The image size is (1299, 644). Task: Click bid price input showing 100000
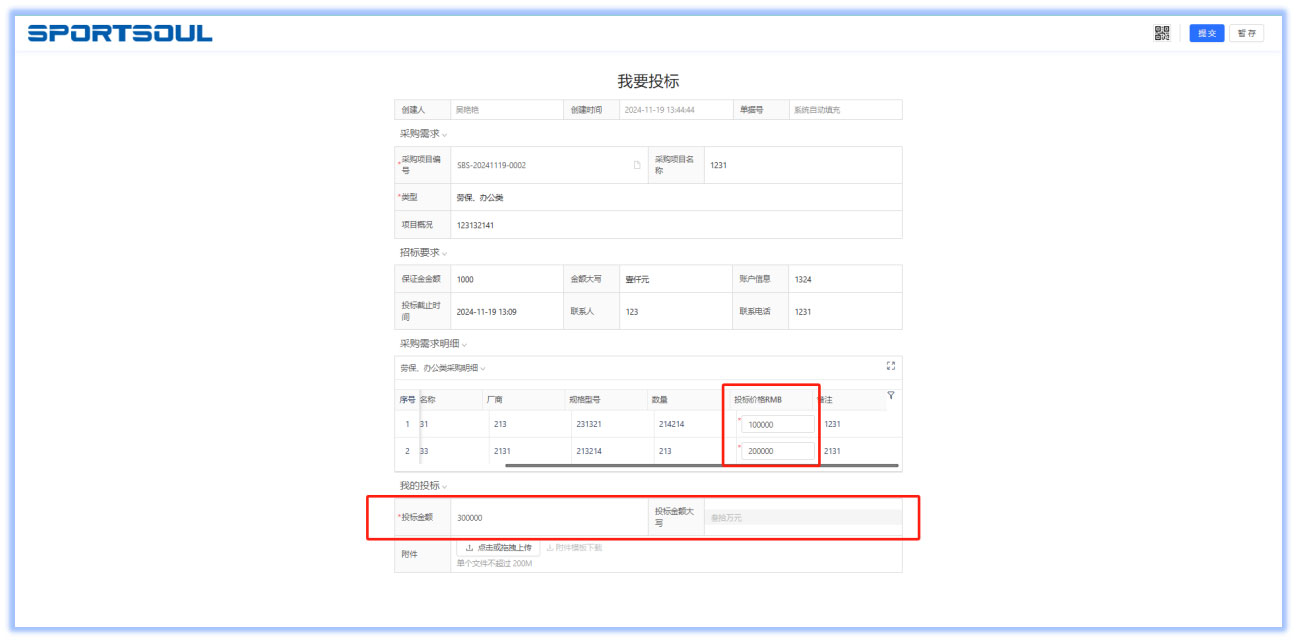777,424
